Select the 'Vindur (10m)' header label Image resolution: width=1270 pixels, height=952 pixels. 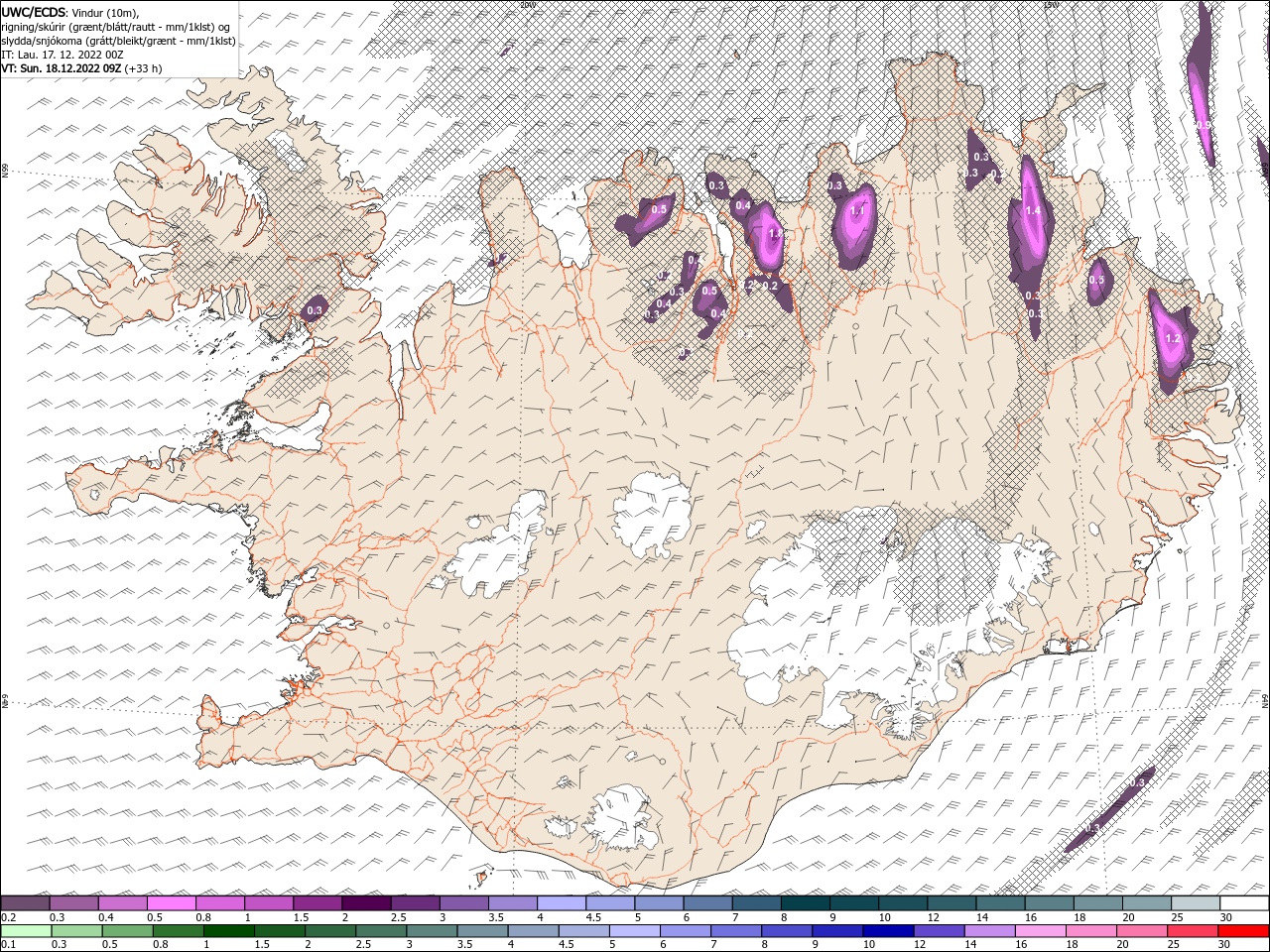click(106, 12)
